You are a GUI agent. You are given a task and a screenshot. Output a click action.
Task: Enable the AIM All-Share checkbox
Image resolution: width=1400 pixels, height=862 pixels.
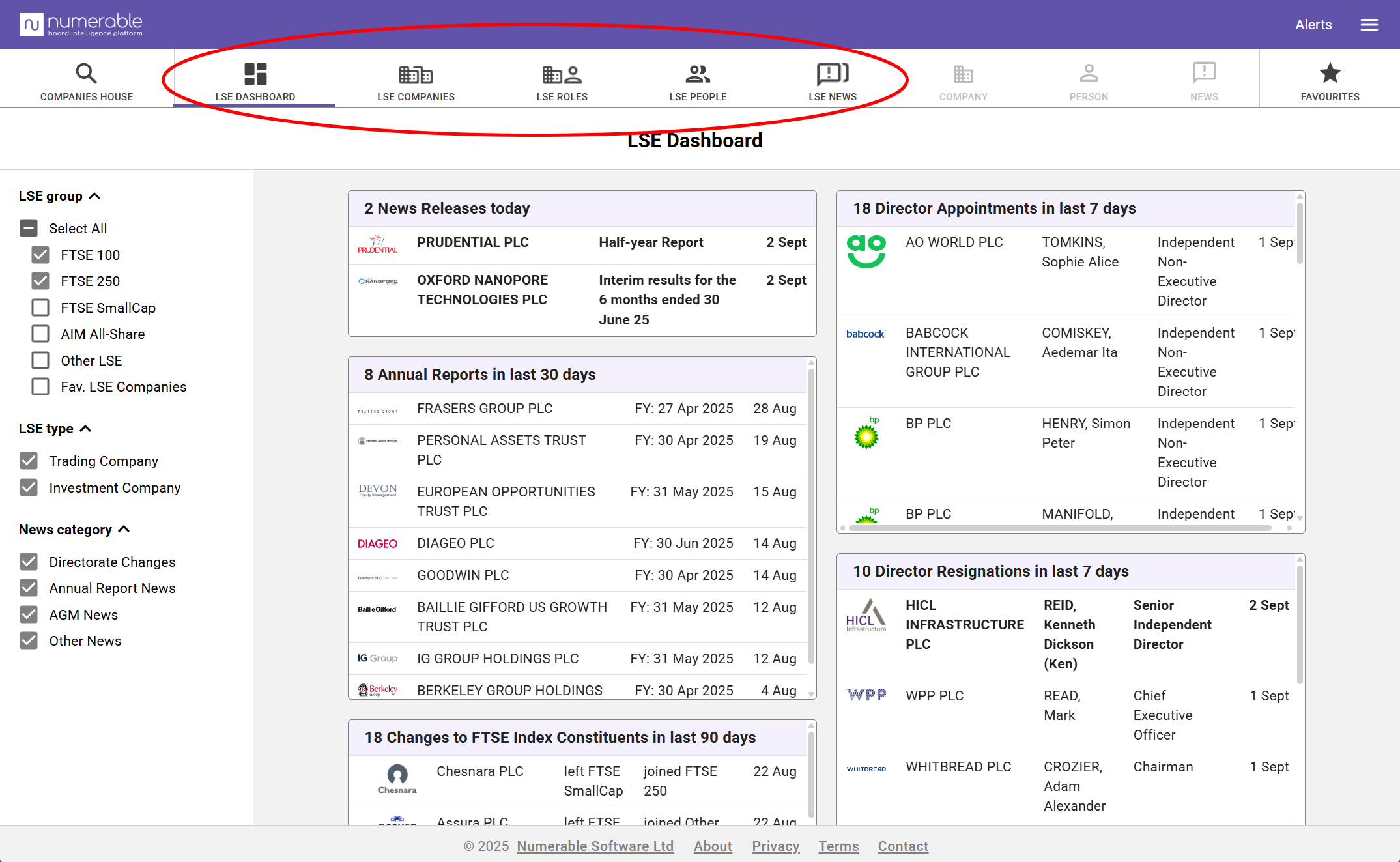click(40, 334)
